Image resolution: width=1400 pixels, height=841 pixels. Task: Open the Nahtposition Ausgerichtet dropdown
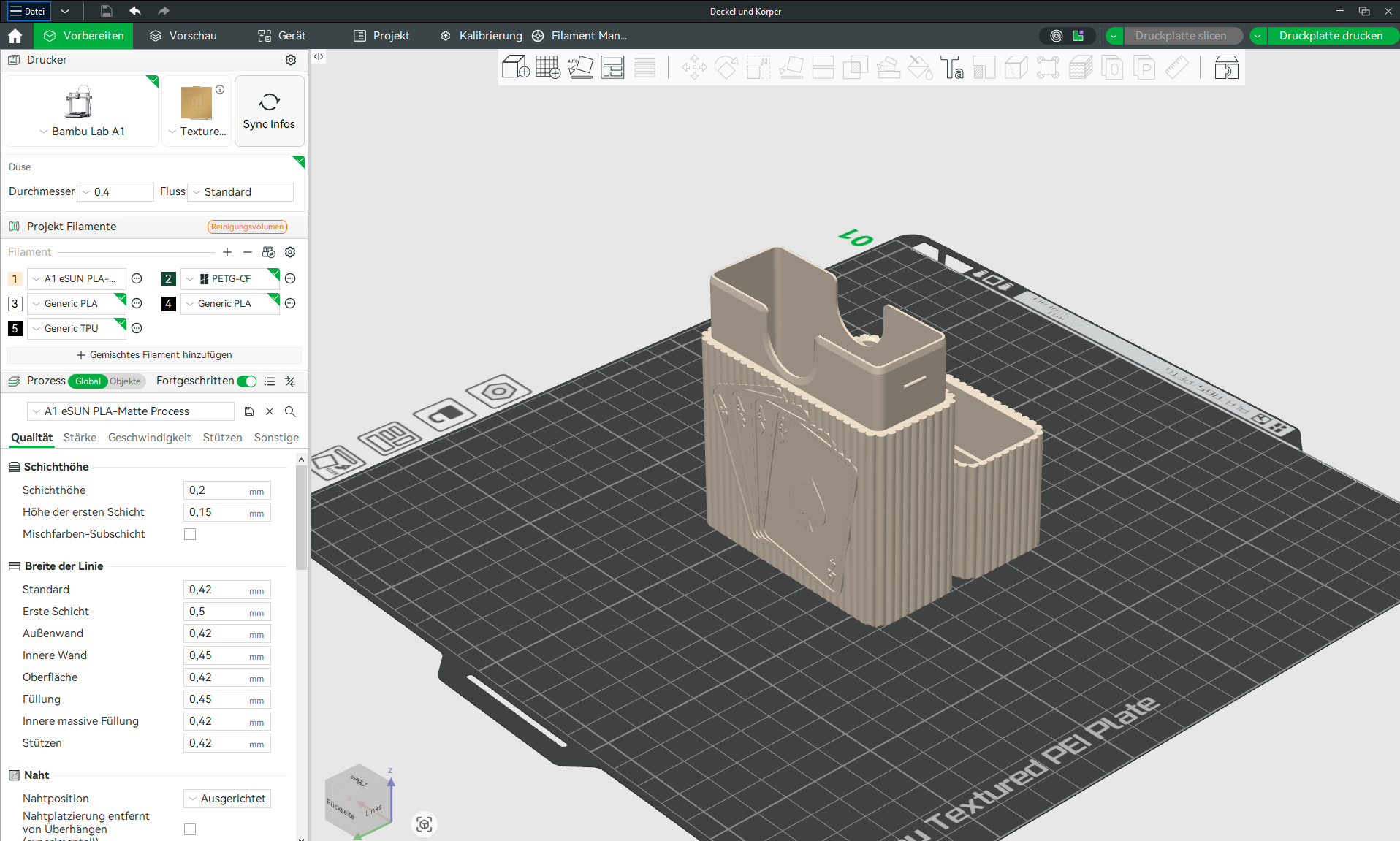[x=227, y=799]
